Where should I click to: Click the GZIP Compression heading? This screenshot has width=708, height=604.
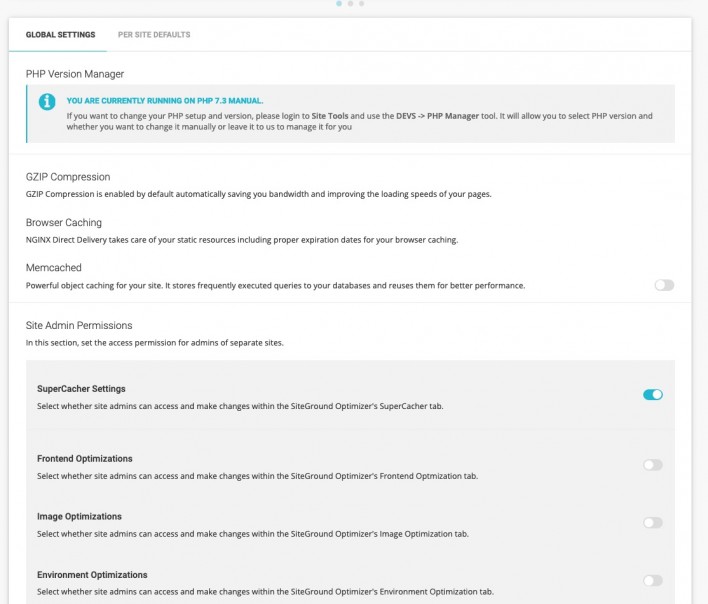(x=68, y=177)
